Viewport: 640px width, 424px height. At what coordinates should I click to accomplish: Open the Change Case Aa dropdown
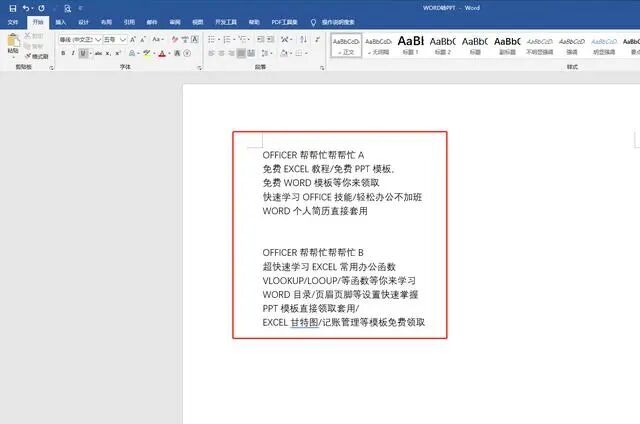pyautogui.click(x=158, y=40)
